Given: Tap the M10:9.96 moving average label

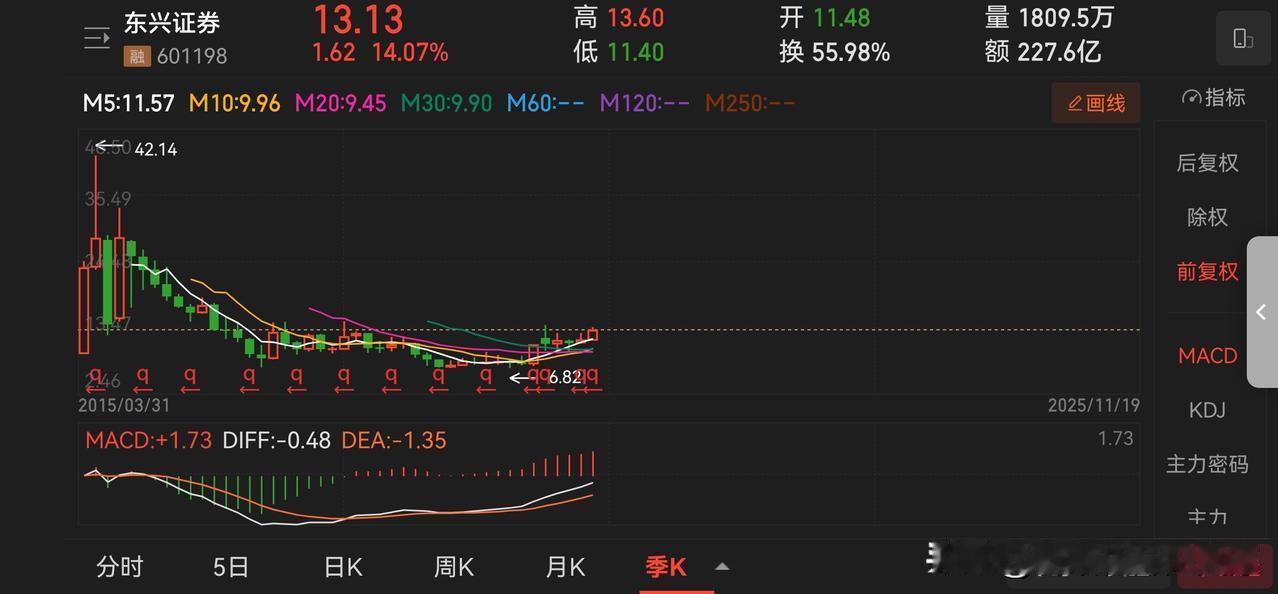Looking at the screenshot, I should [234, 103].
